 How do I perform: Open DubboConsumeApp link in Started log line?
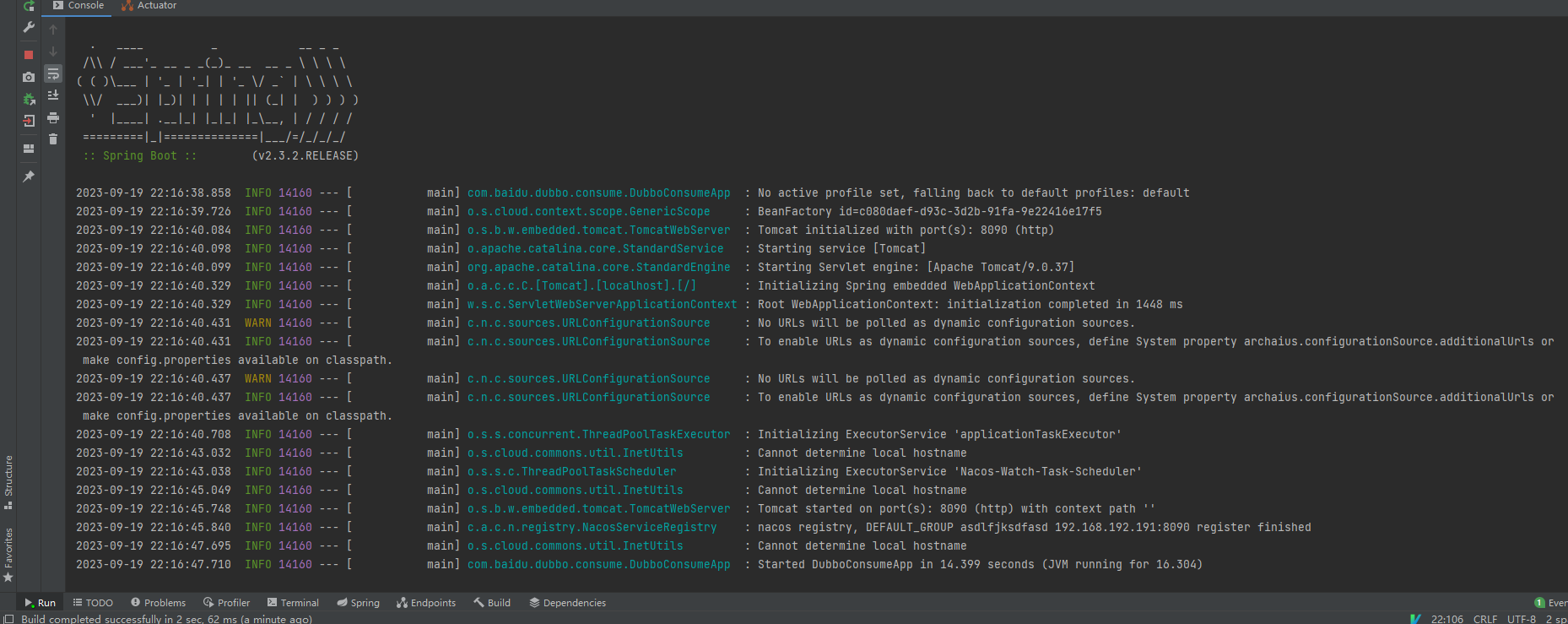coord(599,565)
